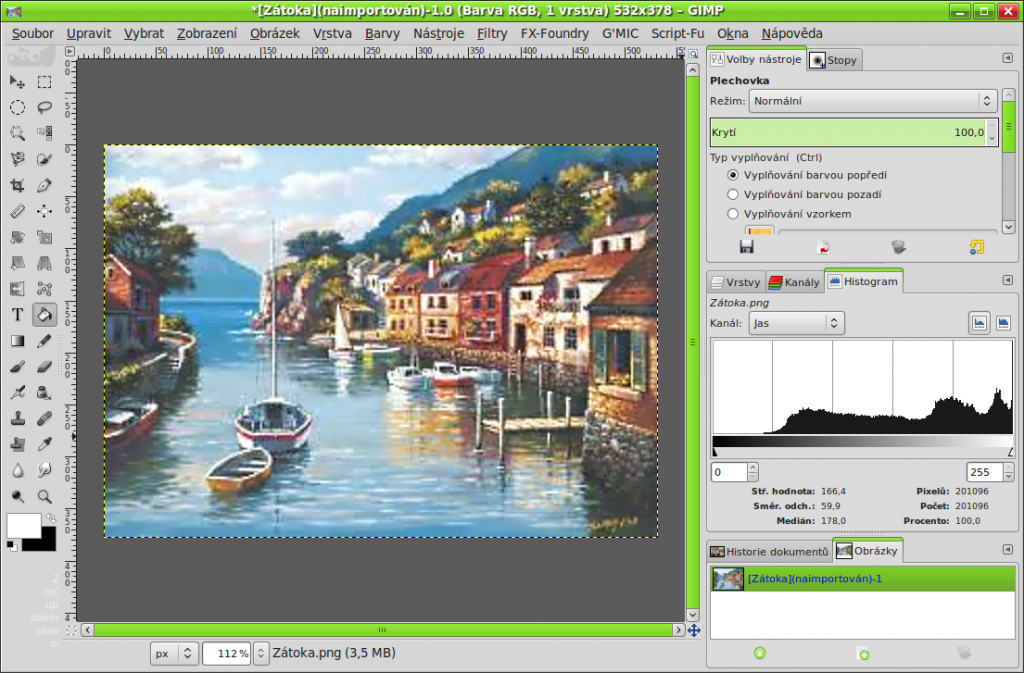Select the Flip tool
This screenshot has height=673, width=1024.
click(x=18, y=289)
